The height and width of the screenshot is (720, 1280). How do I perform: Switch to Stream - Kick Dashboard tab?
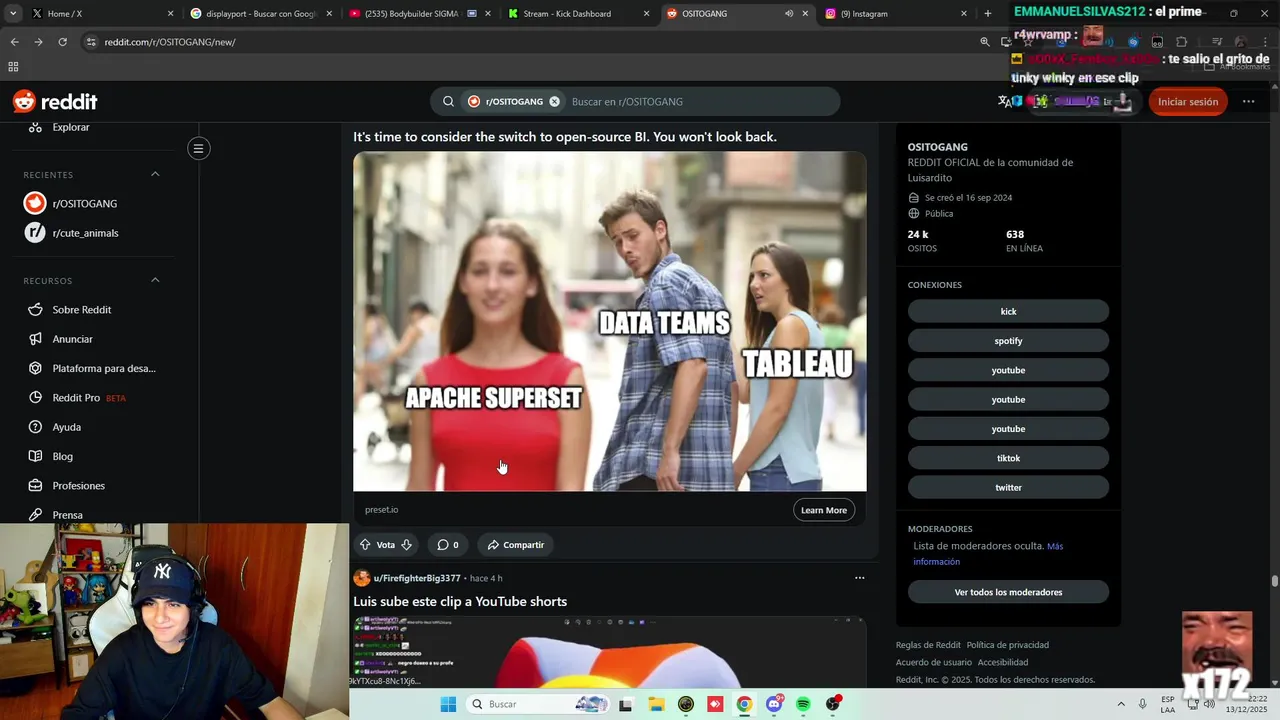click(x=578, y=14)
